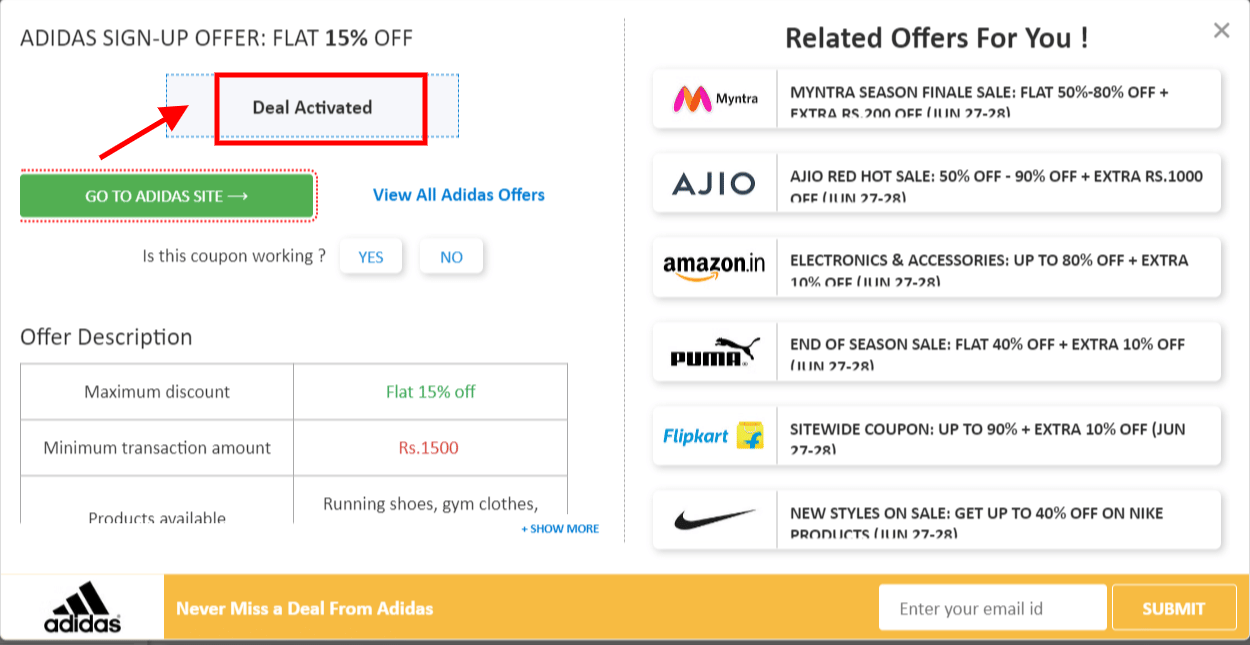
Task: Click GO TO ADIDAS SITE
Action: point(166,196)
